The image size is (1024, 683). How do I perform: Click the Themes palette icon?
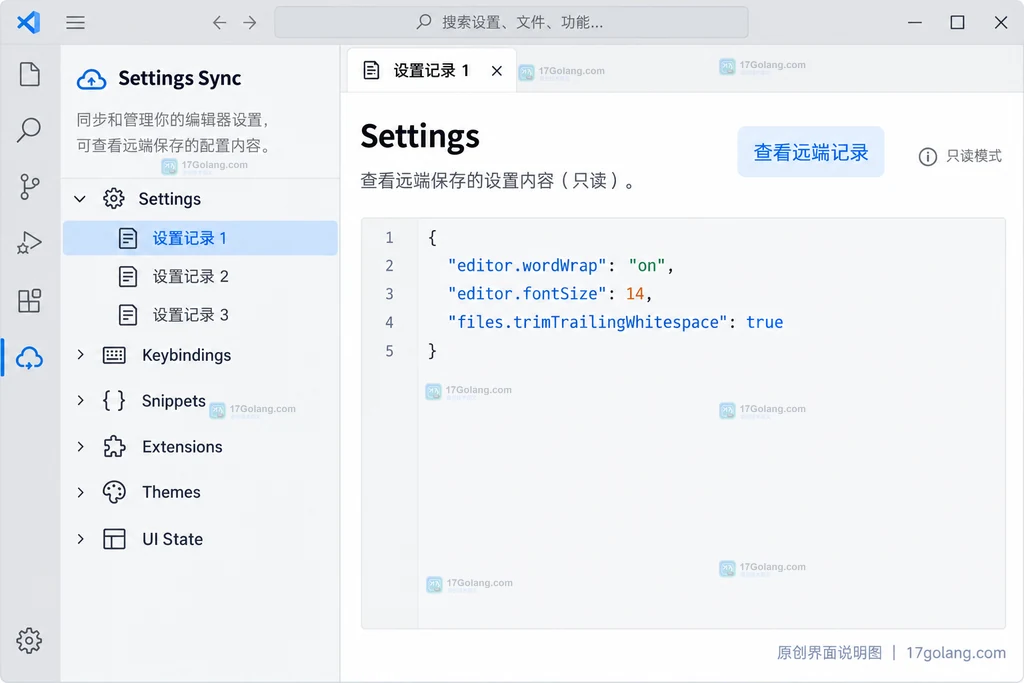point(114,492)
